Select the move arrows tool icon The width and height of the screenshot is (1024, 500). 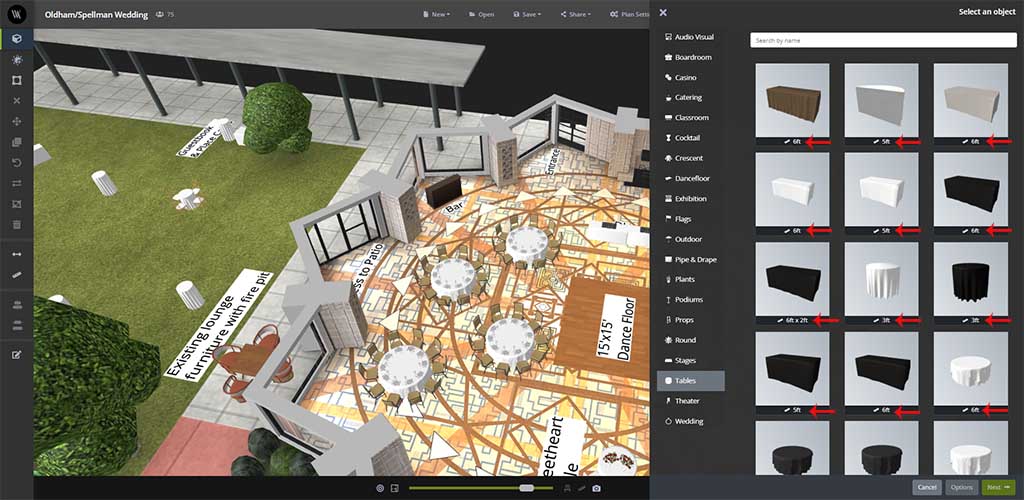16,121
